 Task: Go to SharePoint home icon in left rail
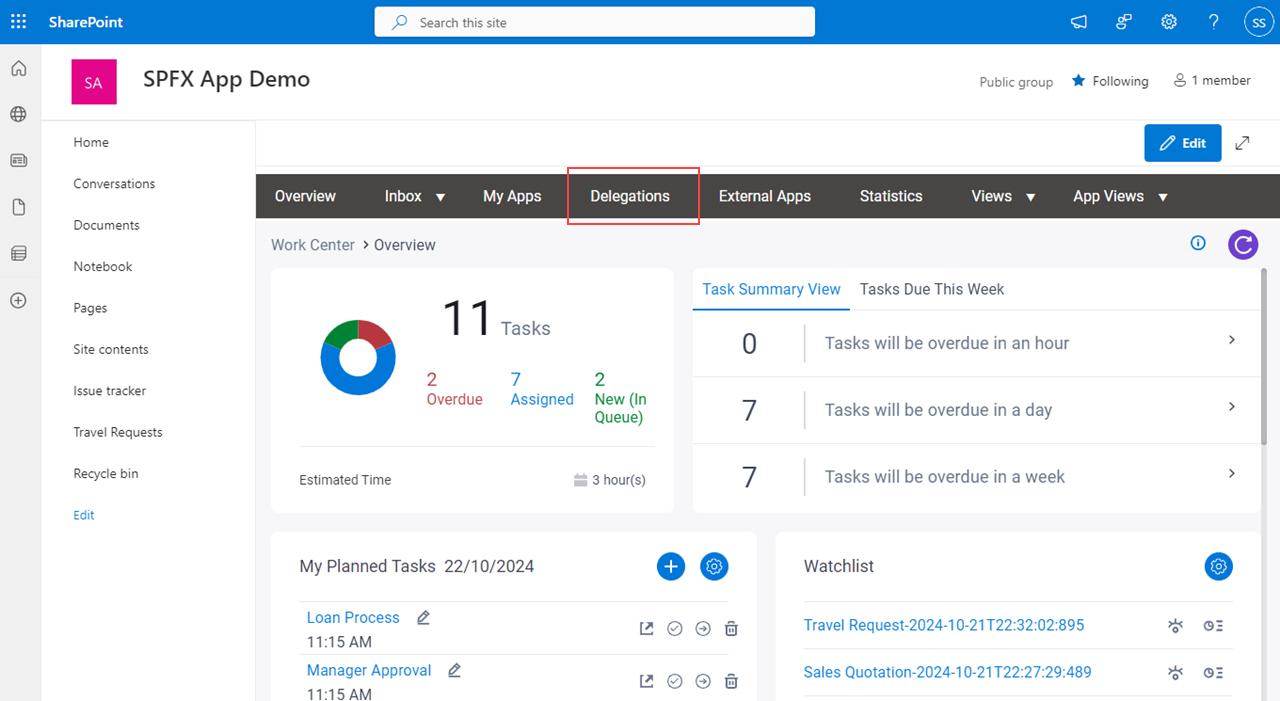(x=18, y=69)
